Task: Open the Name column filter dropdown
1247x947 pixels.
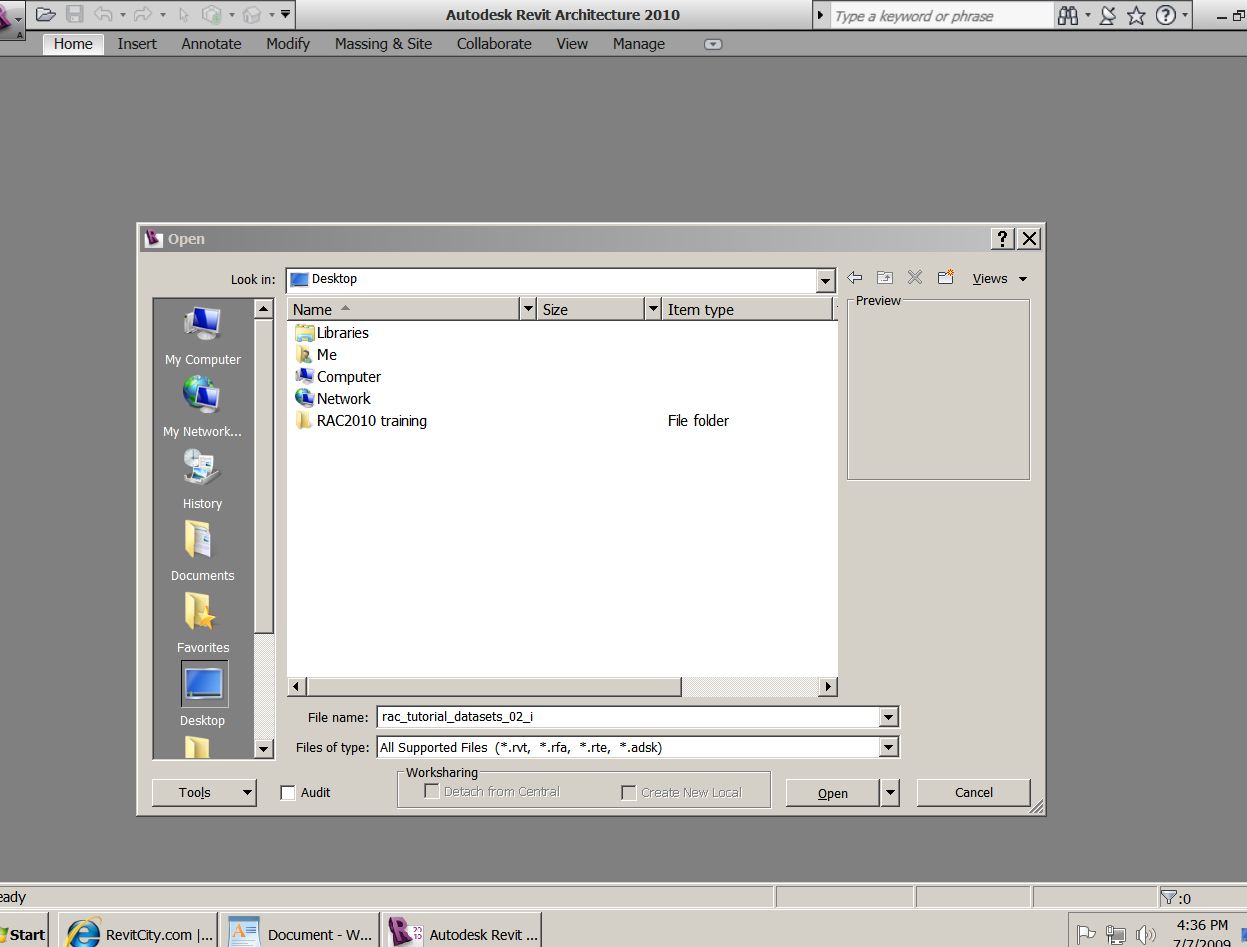Action: coord(529,309)
